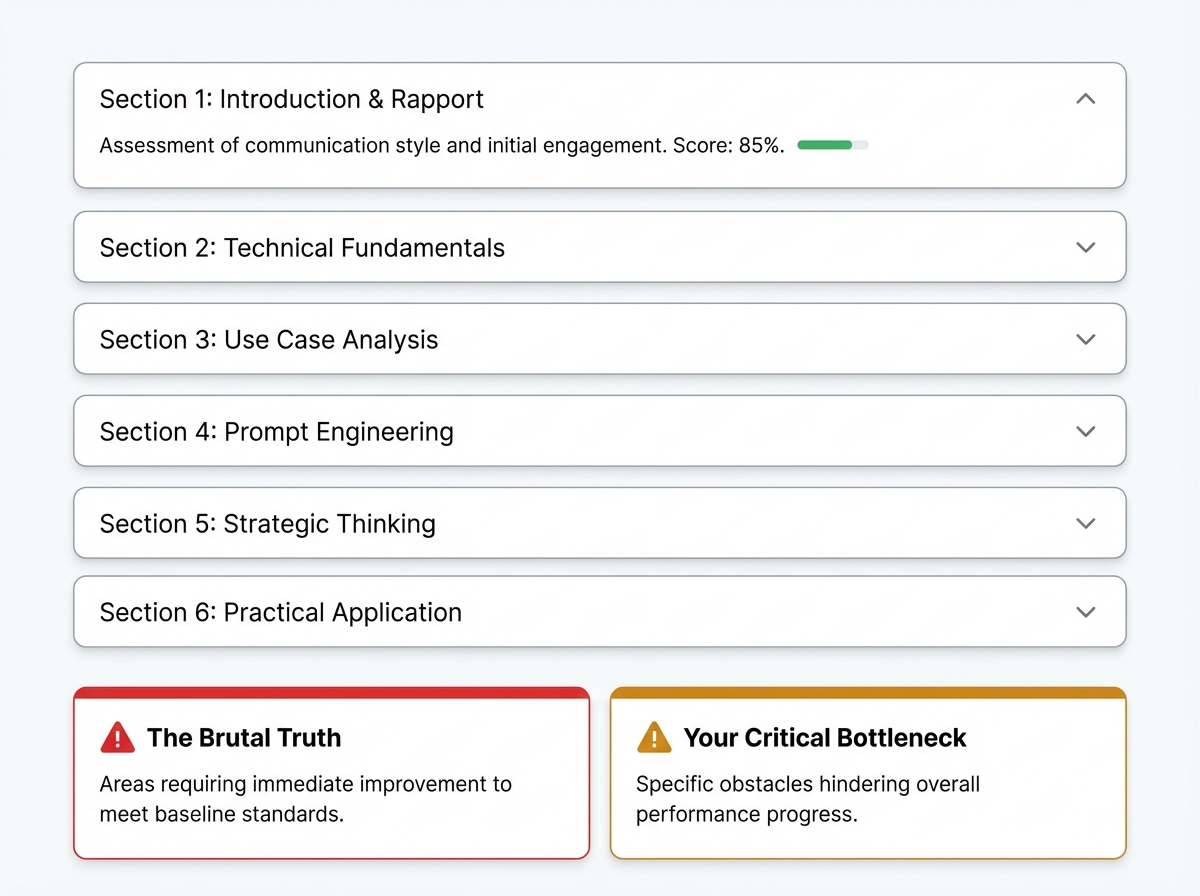Click the chevron icon beside Section 5

(x=1086, y=523)
